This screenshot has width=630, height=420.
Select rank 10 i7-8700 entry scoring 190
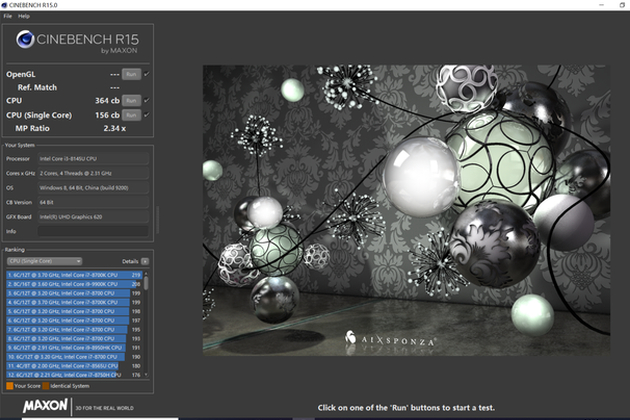click(74, 357)
